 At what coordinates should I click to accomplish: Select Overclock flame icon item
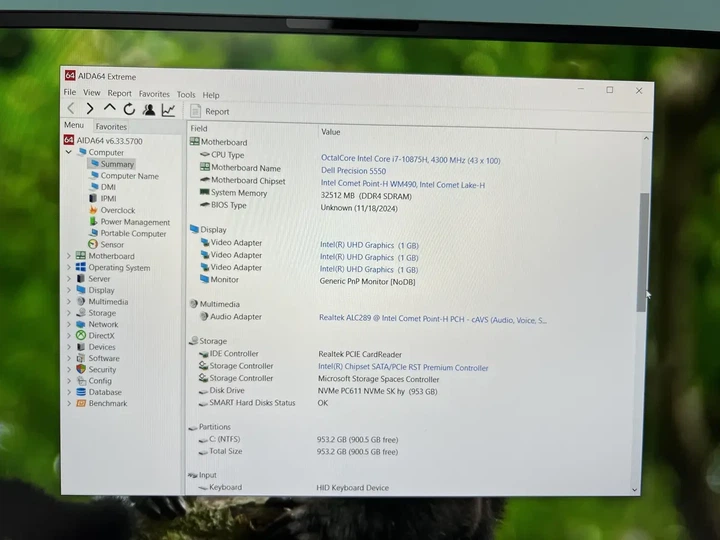click(93, 210)
